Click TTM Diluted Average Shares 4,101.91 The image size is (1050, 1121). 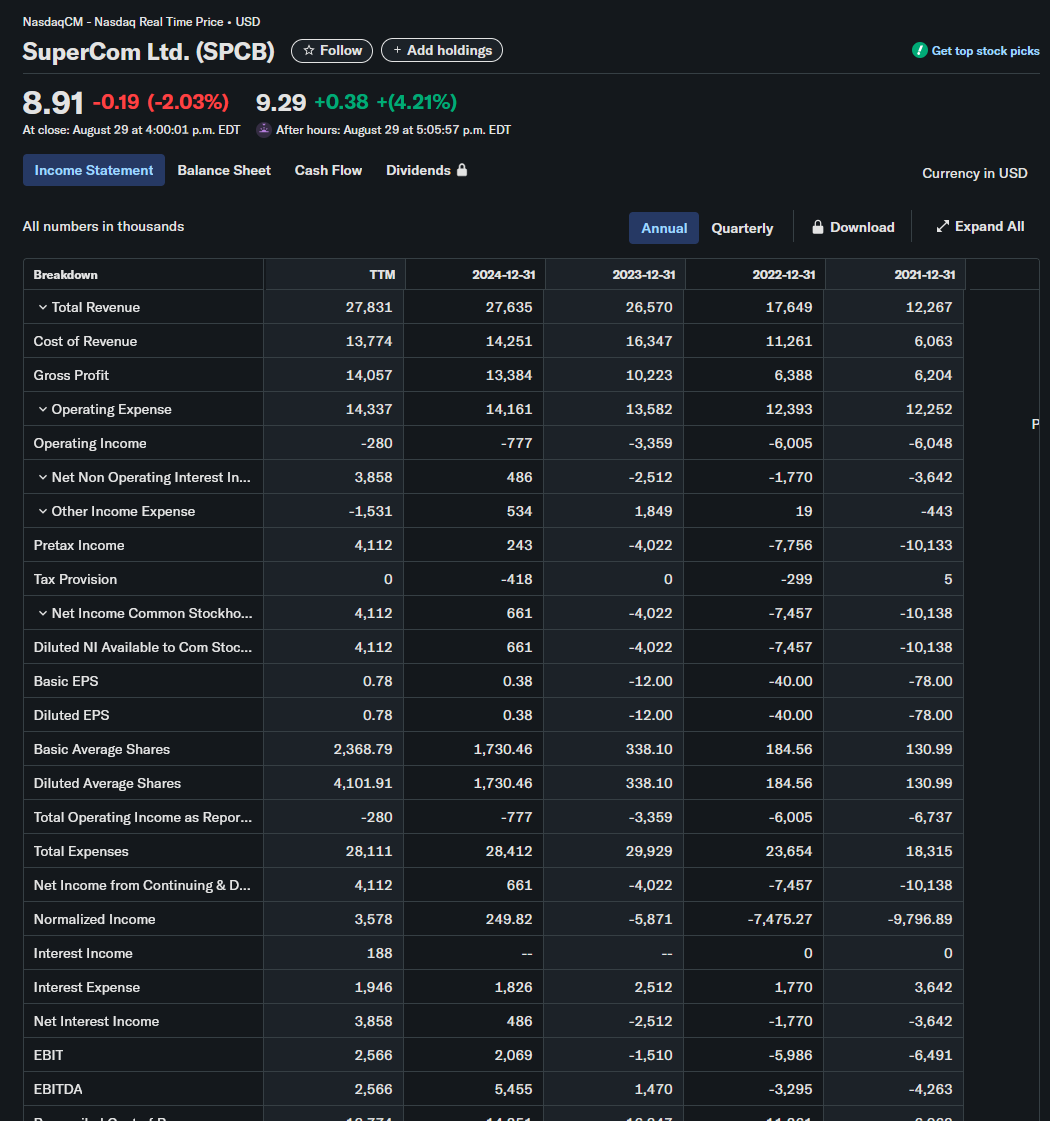coord(363,784)
